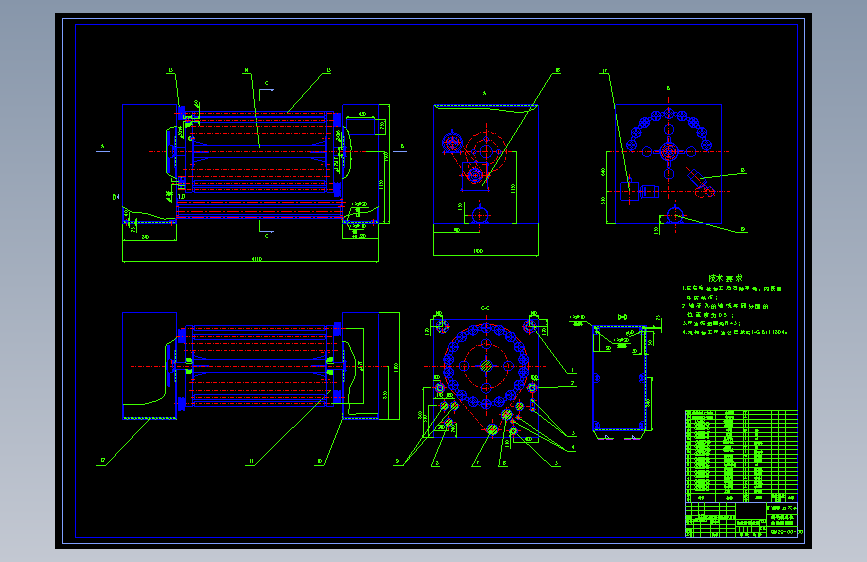Viewport: 867px width, 562px height.
Task: Select view label A above the pulley view
Action: [x=484, y=93]
